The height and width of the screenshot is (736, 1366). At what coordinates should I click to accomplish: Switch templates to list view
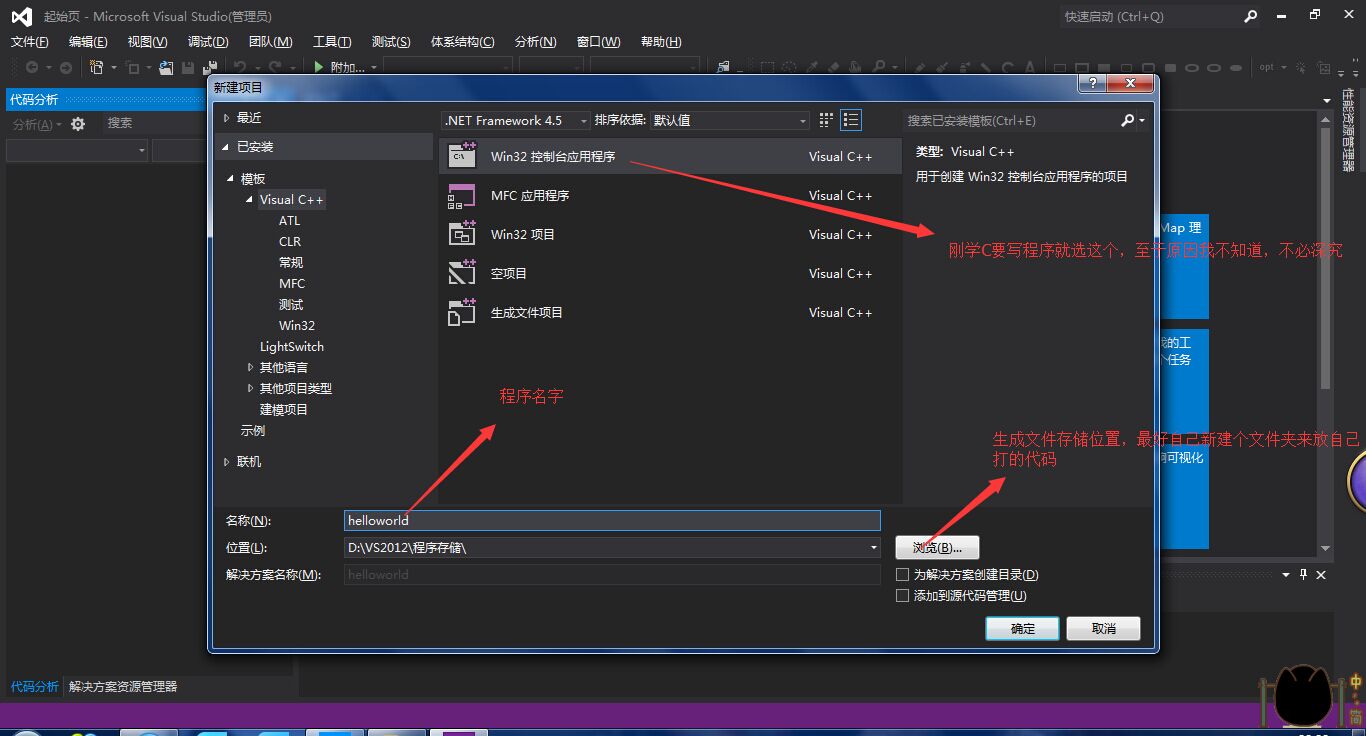[851, 120]
